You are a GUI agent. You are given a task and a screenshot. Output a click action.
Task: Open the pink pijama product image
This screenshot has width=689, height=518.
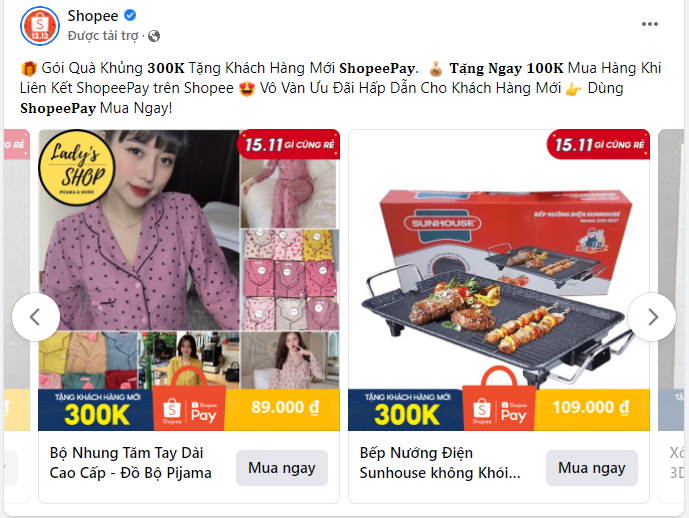[x=189, y=280]
